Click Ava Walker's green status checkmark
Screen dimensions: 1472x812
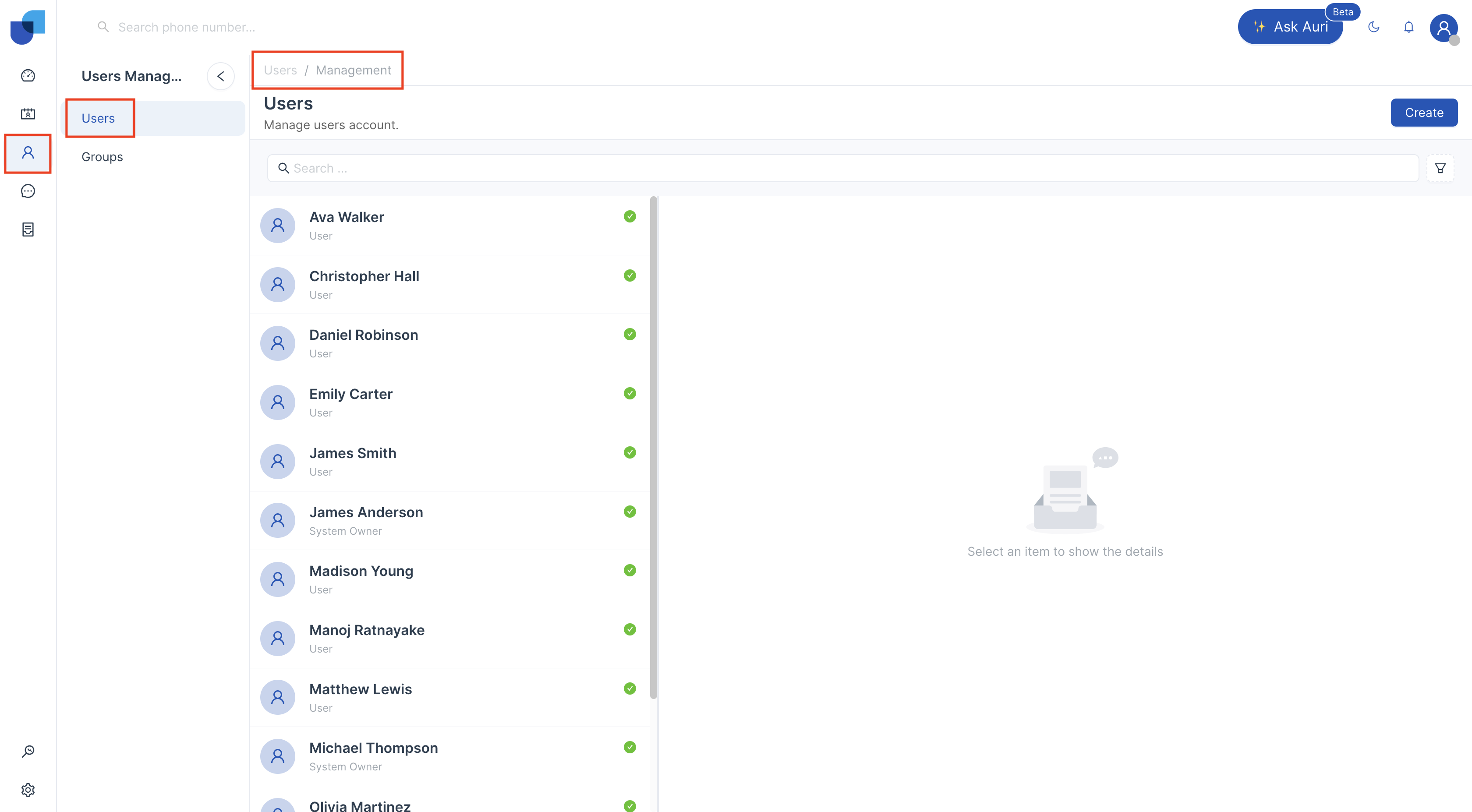630,216
